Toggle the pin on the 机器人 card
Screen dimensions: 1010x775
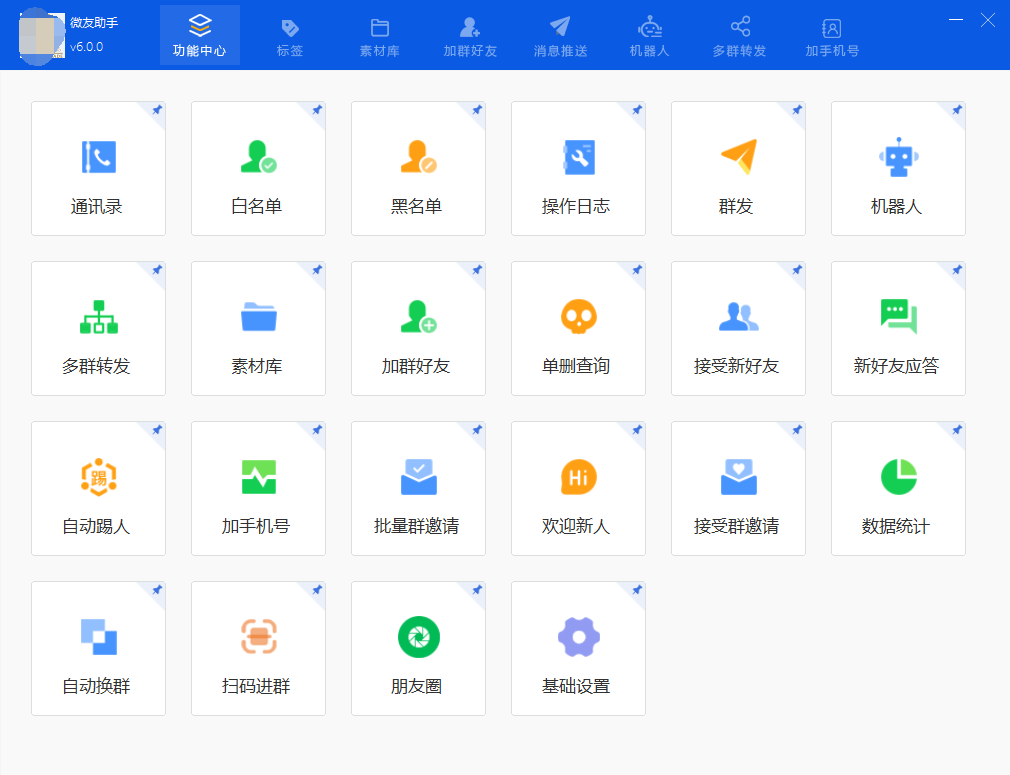pyautogui.click(x=957, y=110)
